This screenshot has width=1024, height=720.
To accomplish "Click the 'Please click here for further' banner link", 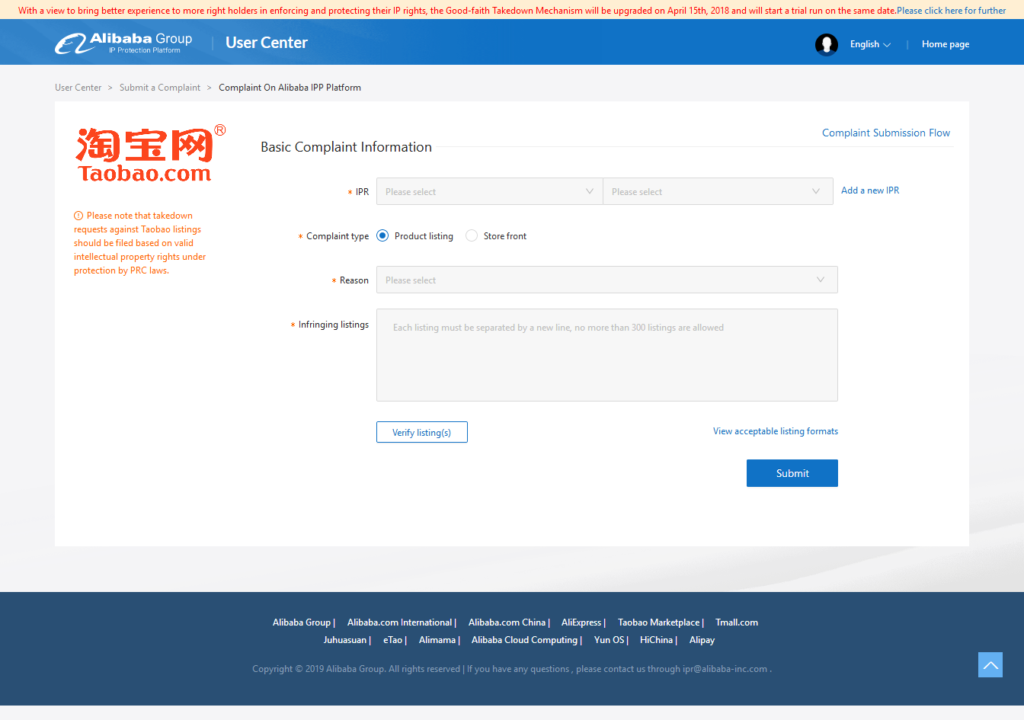I will pos(951,10).
